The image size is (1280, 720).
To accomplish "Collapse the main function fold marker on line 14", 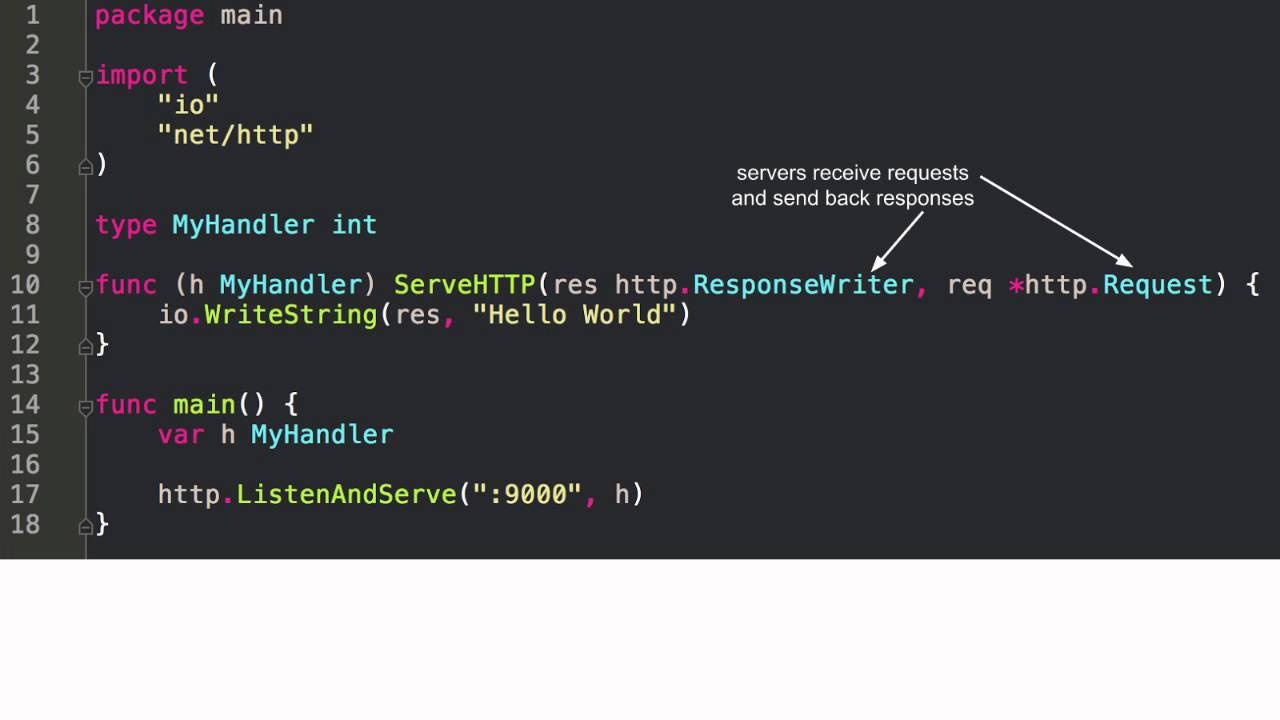I will 86,408.
